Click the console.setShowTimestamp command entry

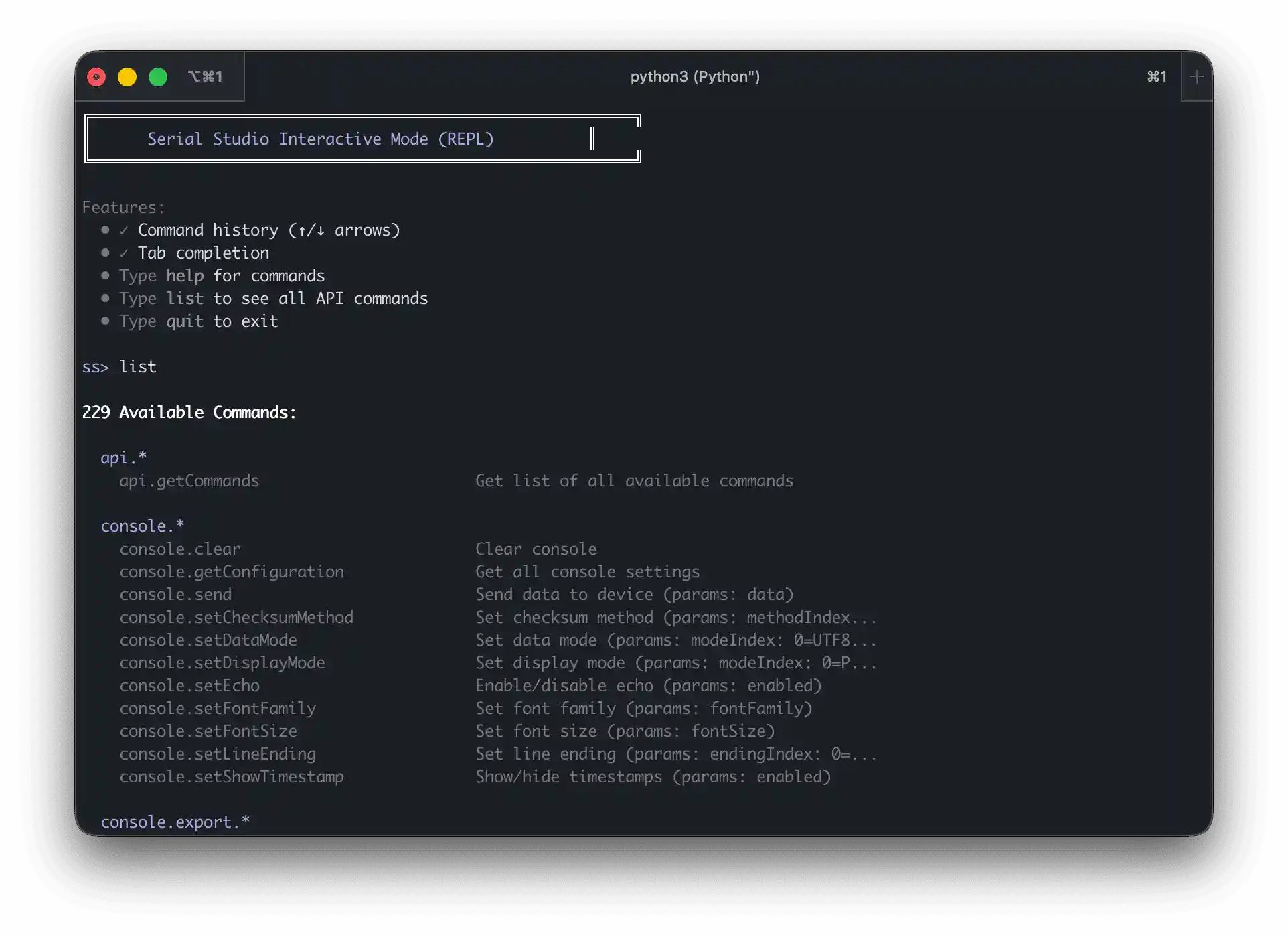[x=232, y=777]
